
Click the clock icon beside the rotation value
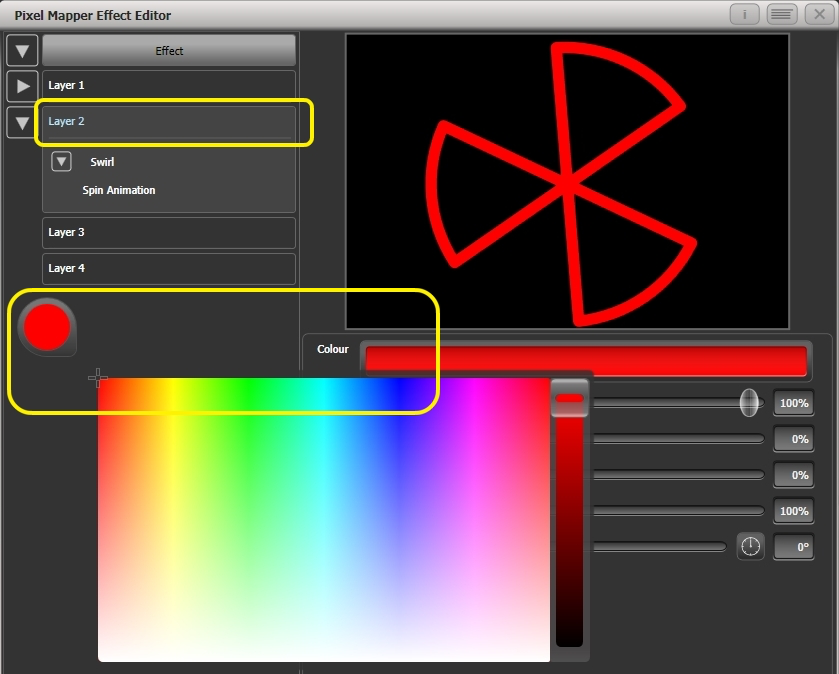(x=751, y=546)
